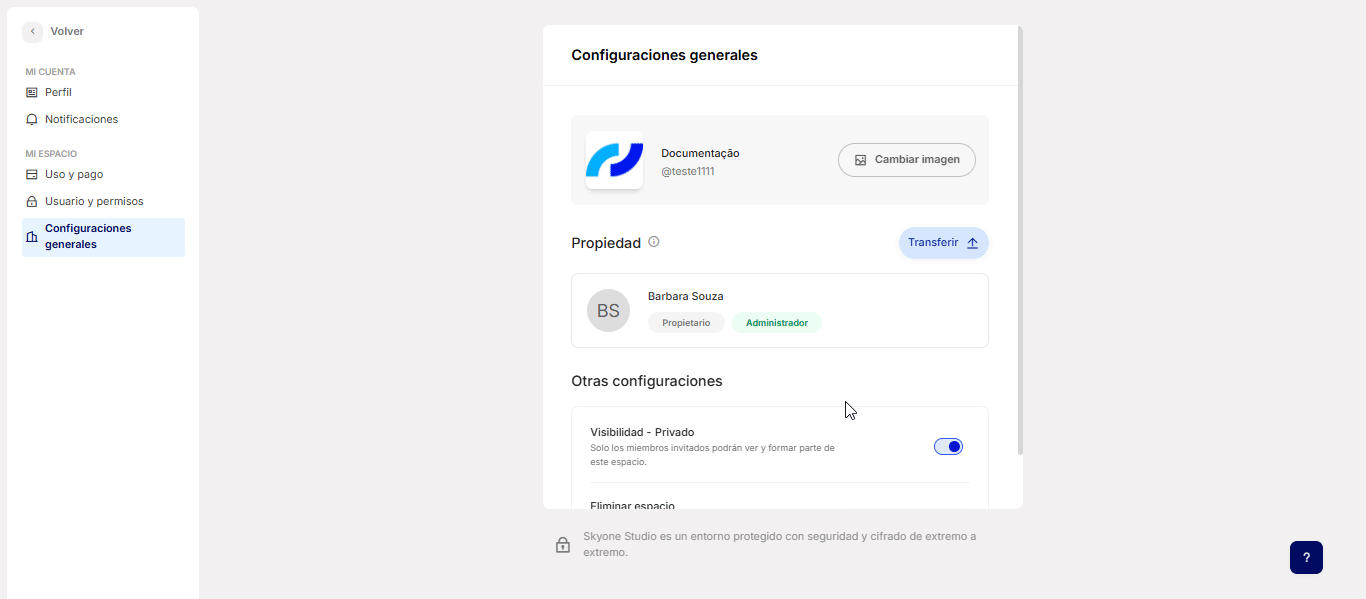Click the Administrador role badge
The image size is (1366, 599).
[777, 323]
